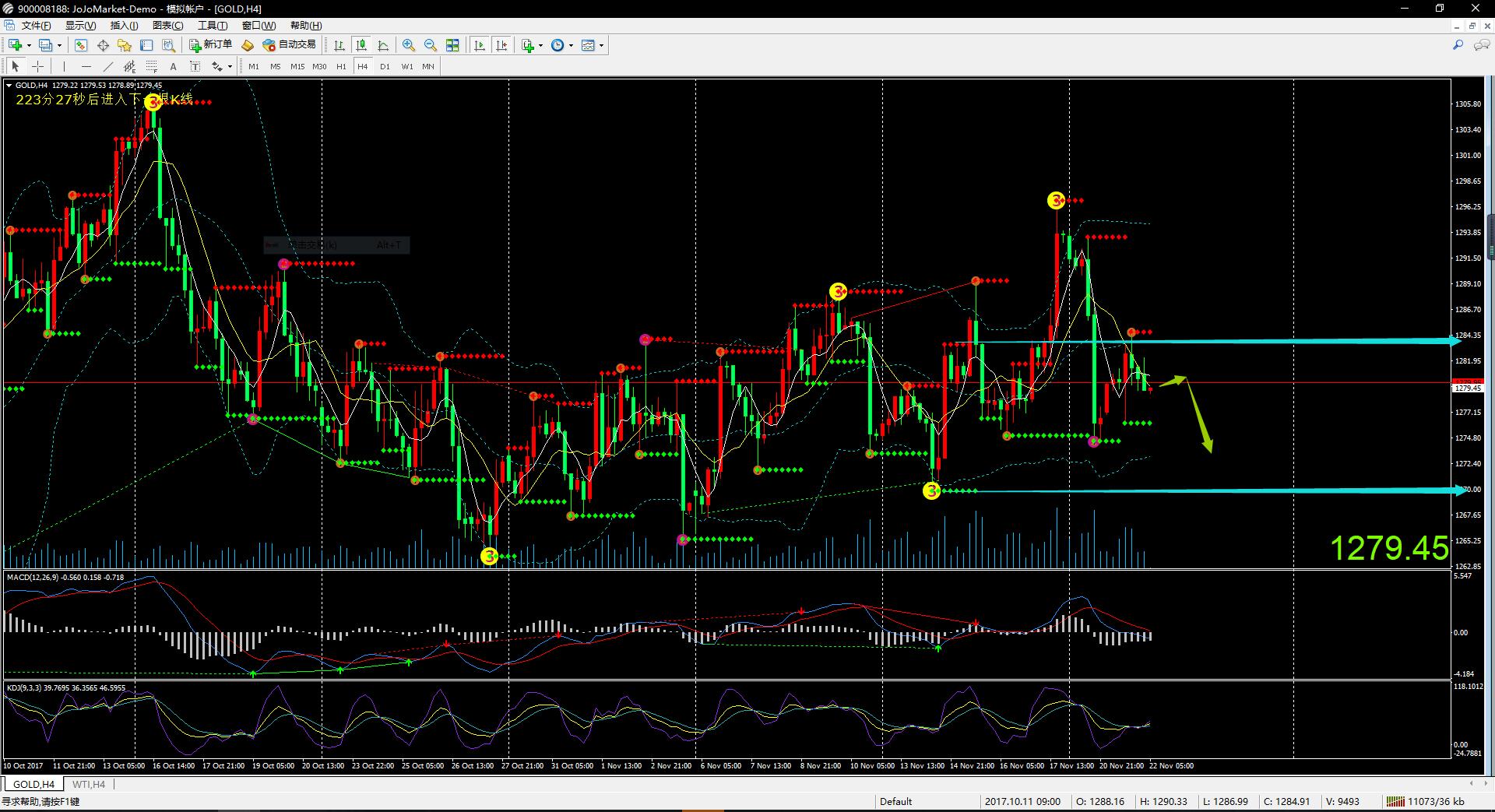
Task: Toggle chart auto scroll
Action: (x=480, y=45)
